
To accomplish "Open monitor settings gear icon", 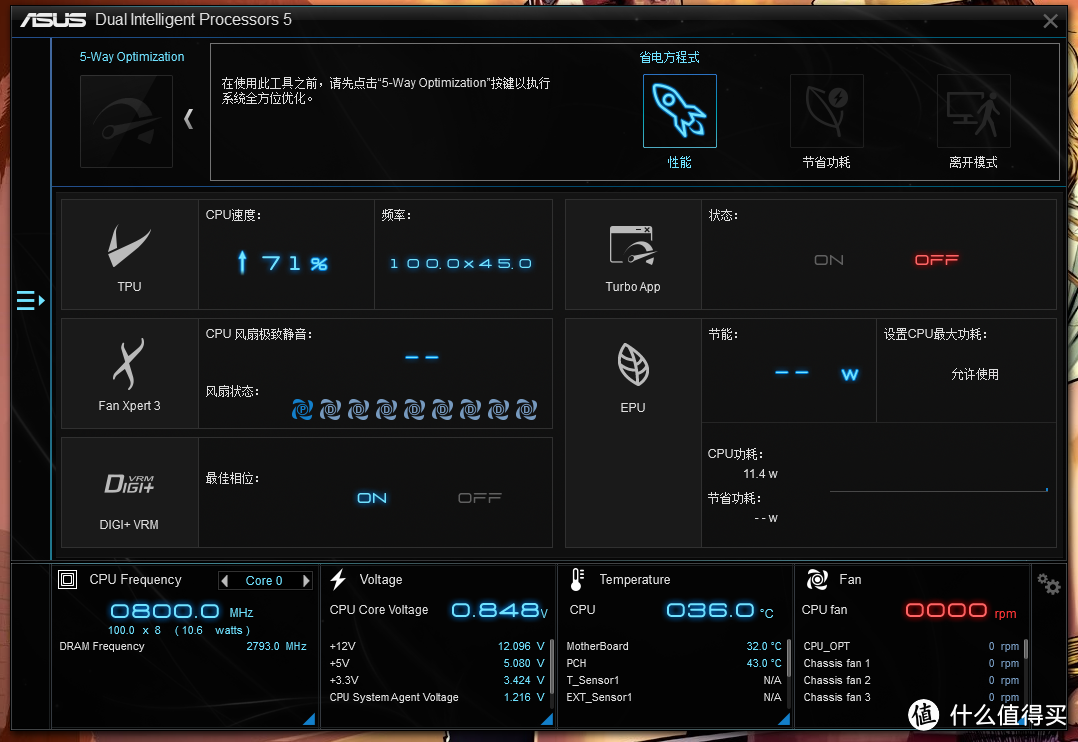I will (x=1049, y=585).
